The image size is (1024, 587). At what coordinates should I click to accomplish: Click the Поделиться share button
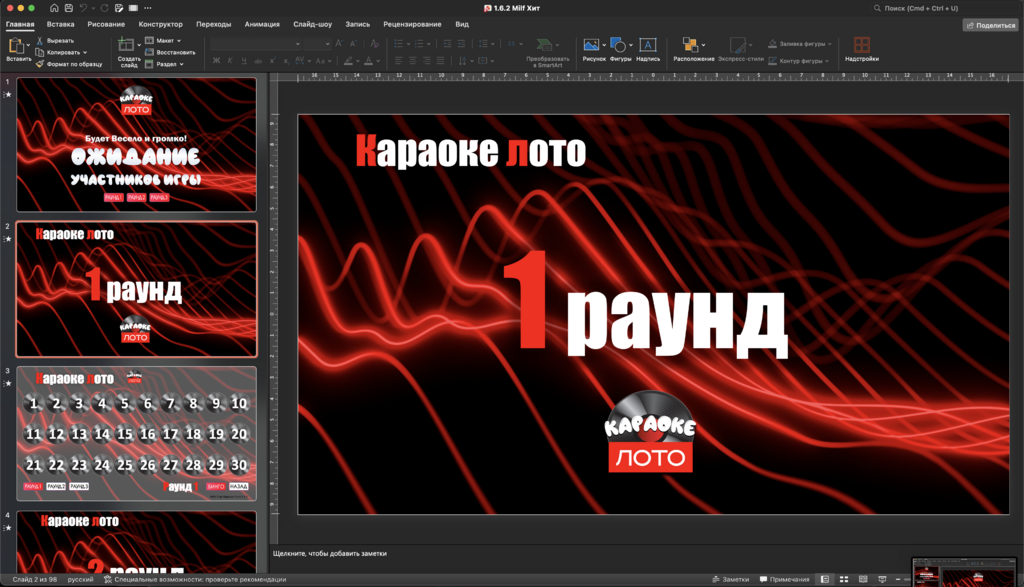tap(990, 25)
